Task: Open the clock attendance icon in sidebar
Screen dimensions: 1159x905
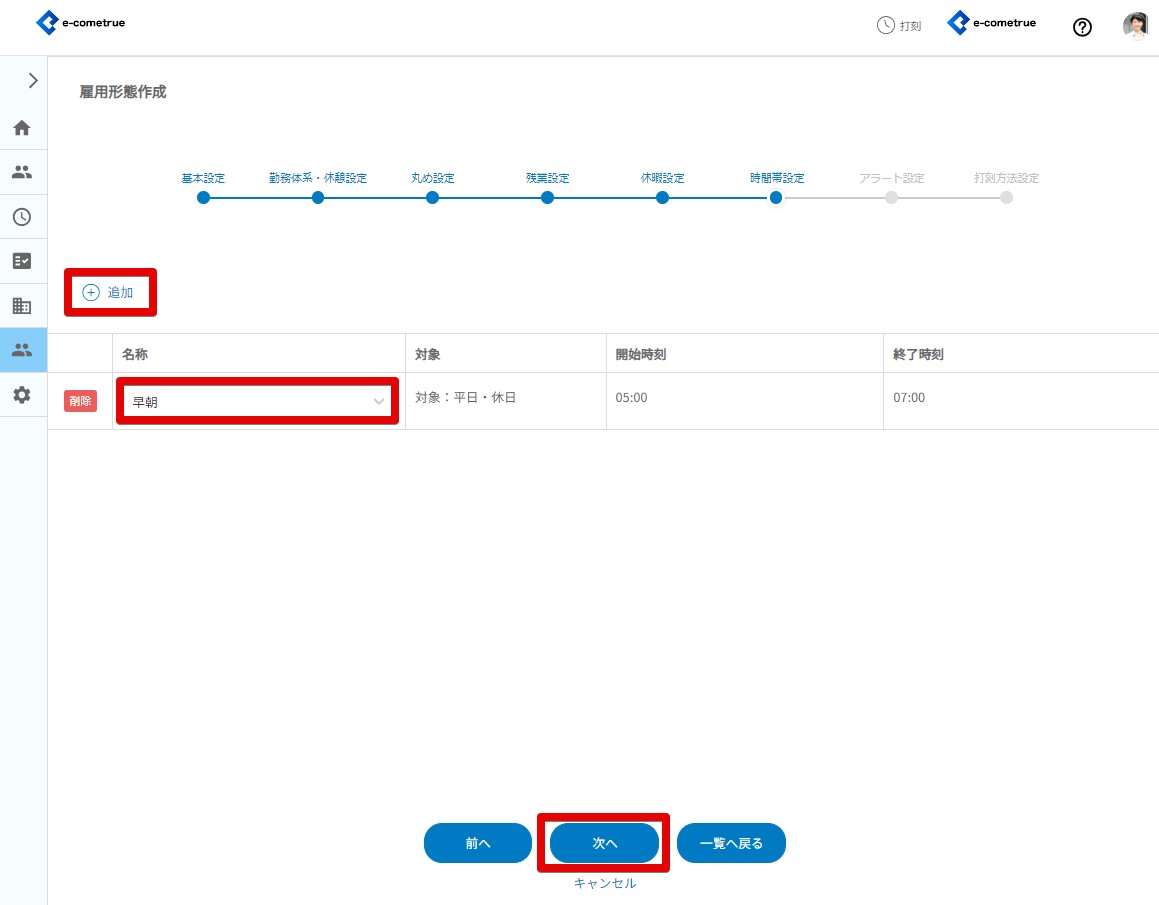Action: click(x=22, y=216)
